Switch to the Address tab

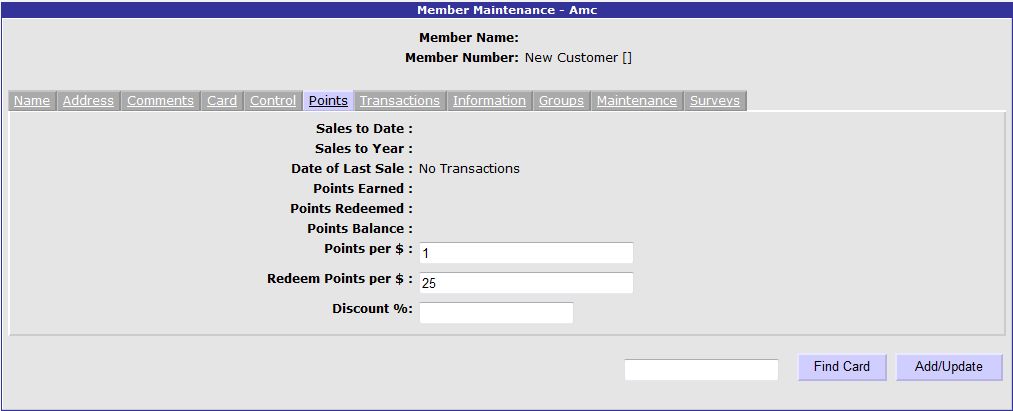[x=88, y=101]
